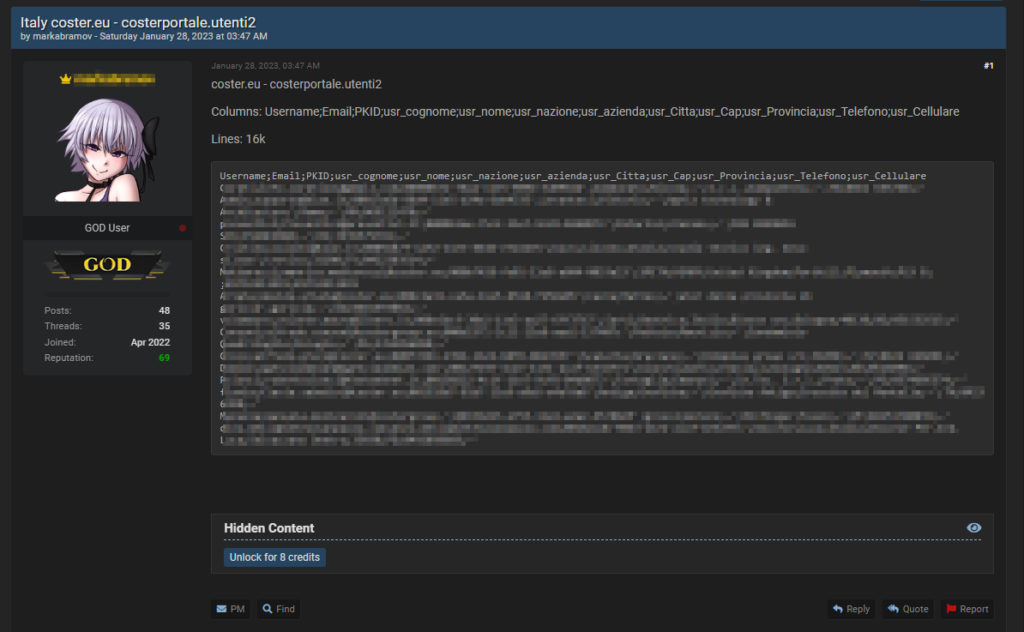Image resolution: width=1024 pixels, height=632 pixels.
Task: View the user's 48 posts count
Action: (x=163, y=311)
